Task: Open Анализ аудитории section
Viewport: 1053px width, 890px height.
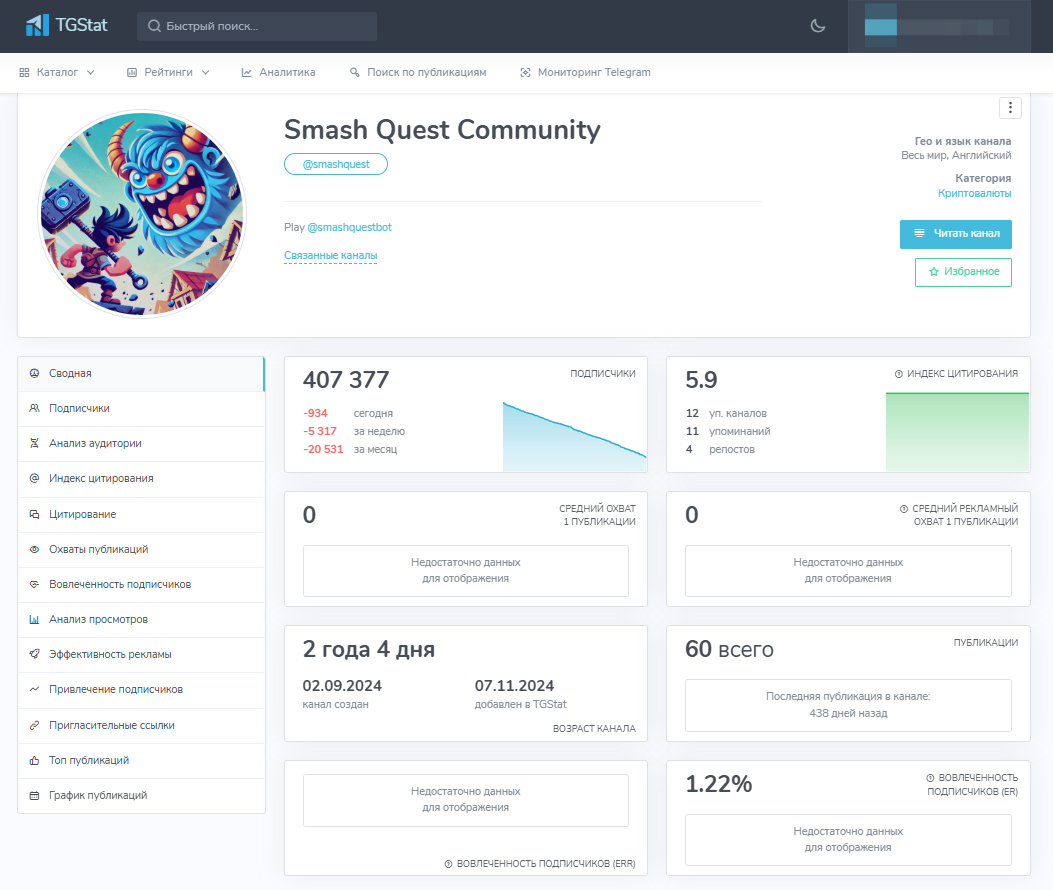Action: click(141, 443)
